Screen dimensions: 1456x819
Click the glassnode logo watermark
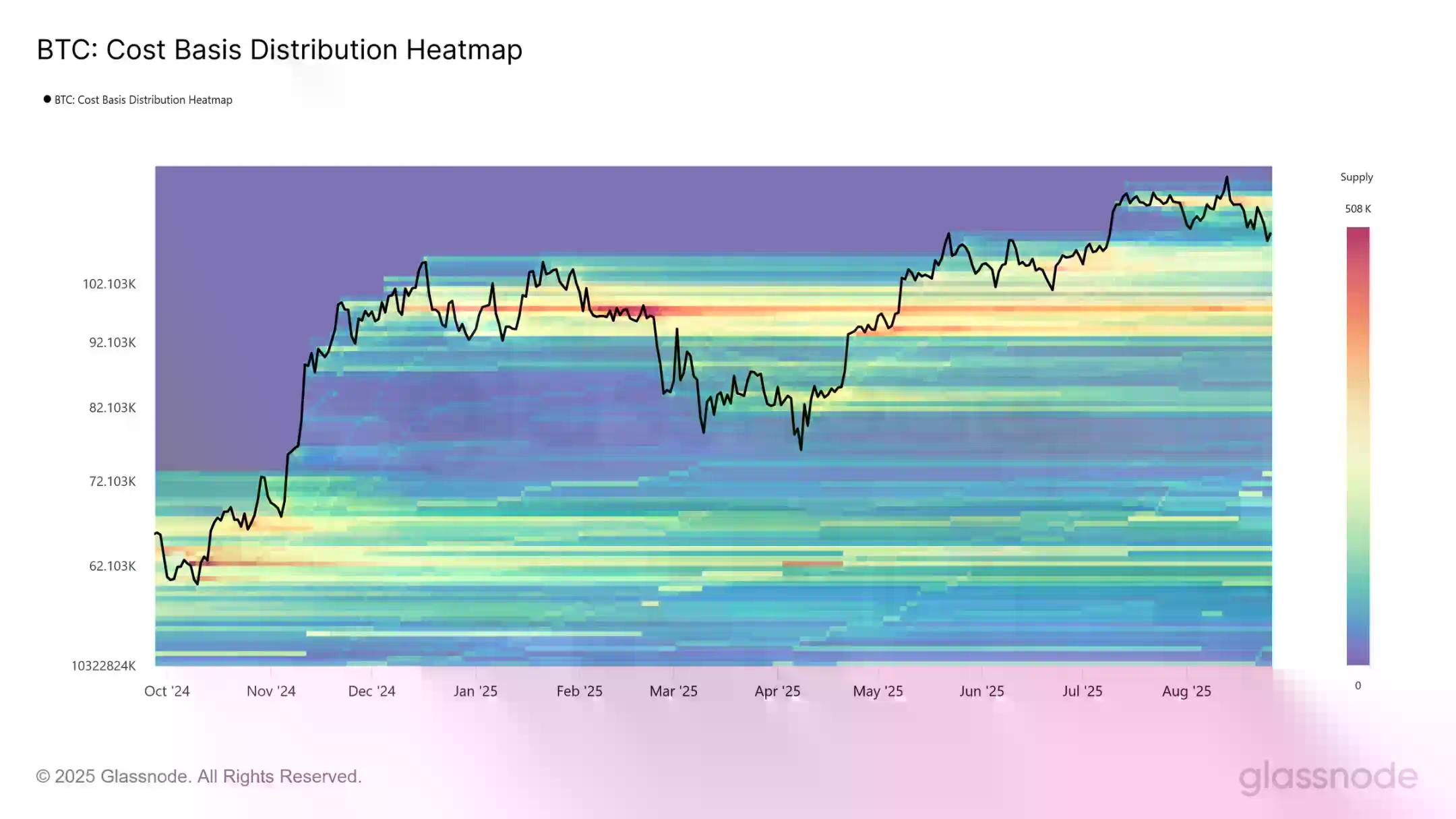click(1328, 777)
